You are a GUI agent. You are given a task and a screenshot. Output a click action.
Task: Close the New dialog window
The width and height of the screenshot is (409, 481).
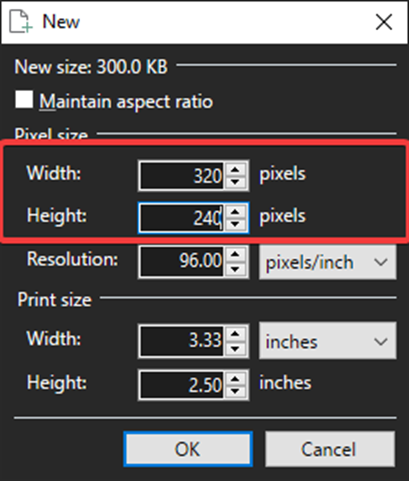pos(384,22)
